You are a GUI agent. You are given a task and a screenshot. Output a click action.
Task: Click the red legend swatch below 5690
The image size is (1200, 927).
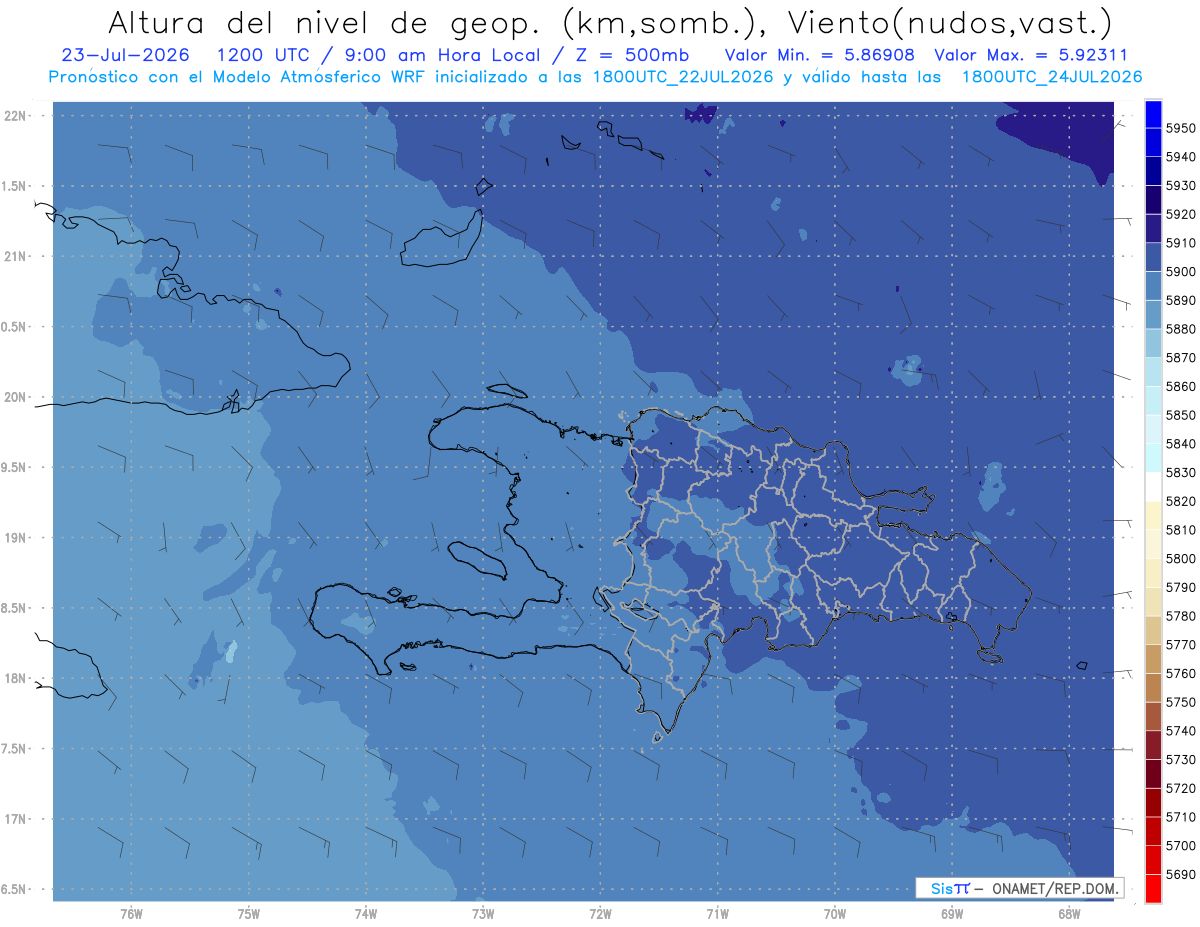[x=1153, y=888]
